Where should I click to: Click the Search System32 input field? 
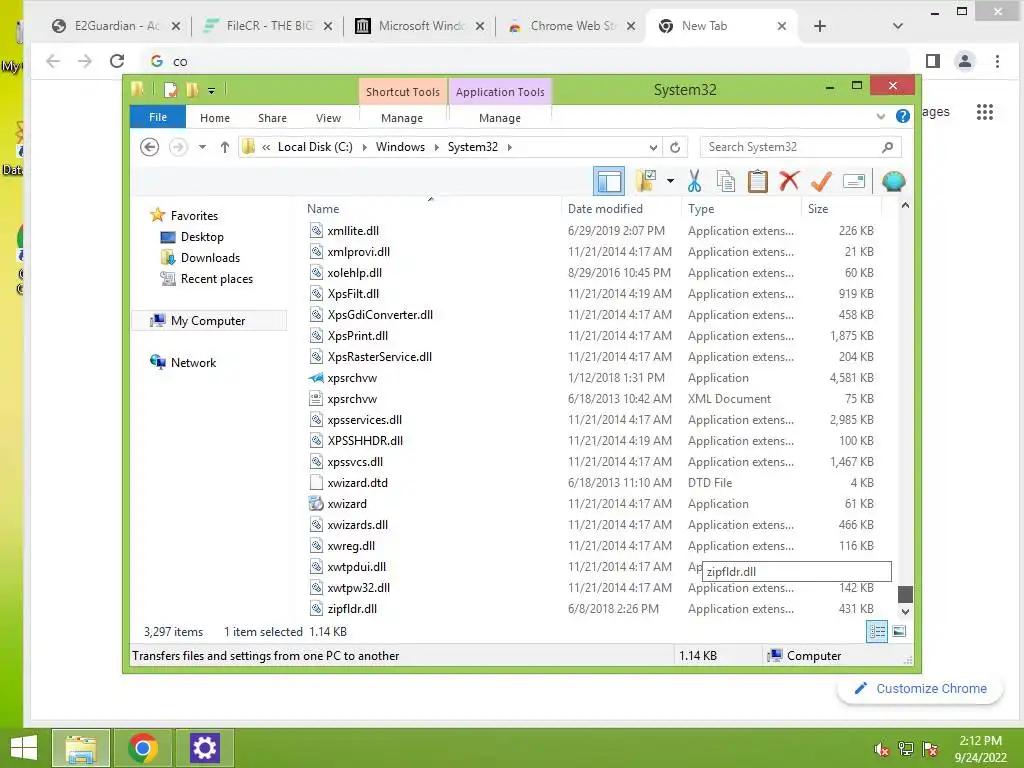pos(791,147)
